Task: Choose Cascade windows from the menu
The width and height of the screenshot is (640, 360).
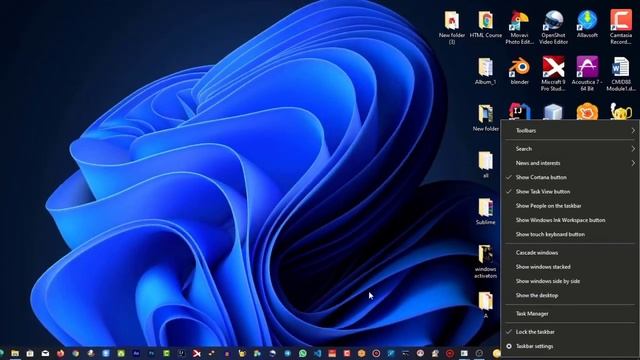Action: click(x=570, y=253)
